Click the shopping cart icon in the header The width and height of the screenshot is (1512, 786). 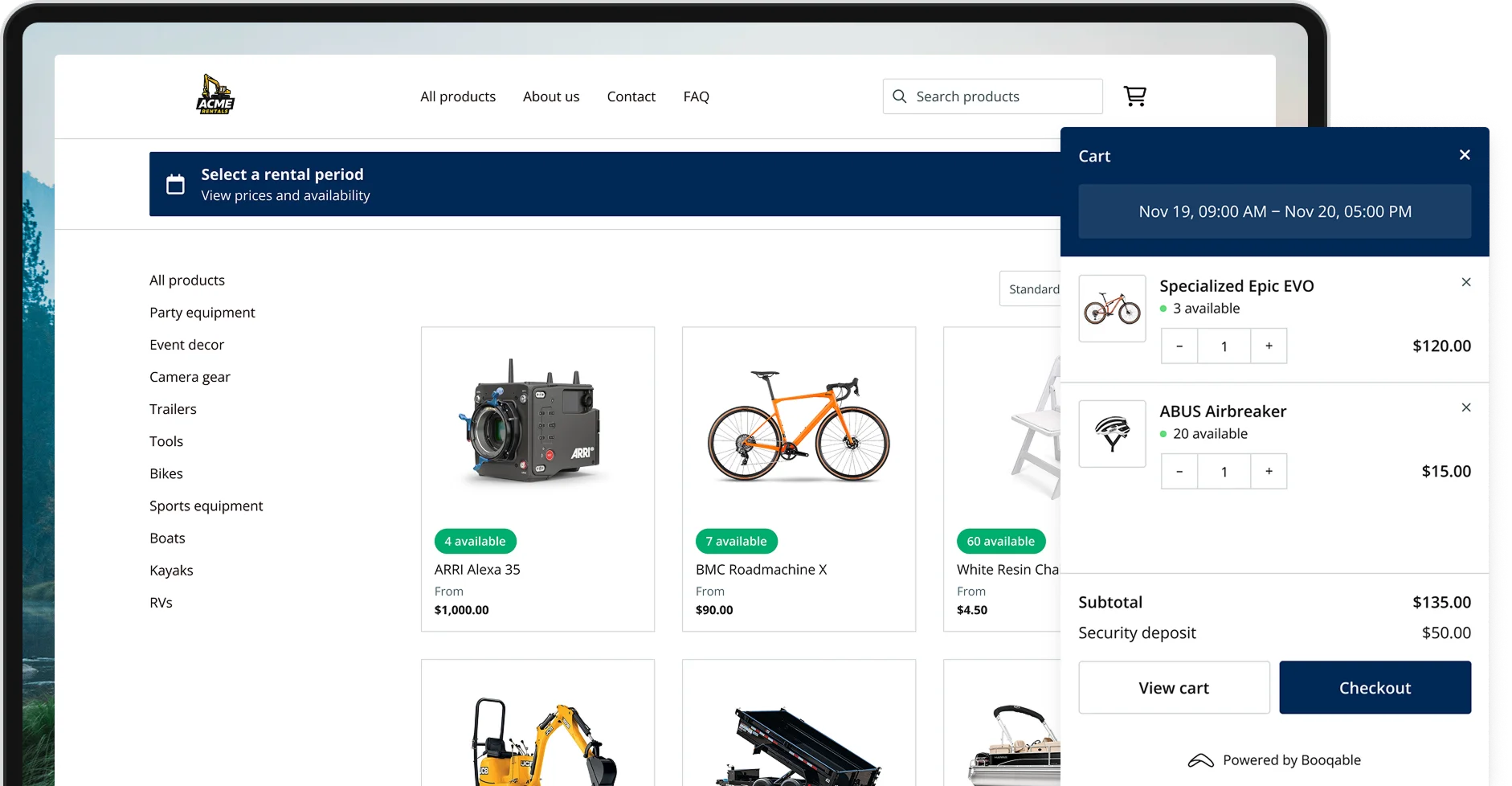pyautogui.click(x=1134, y=96)
